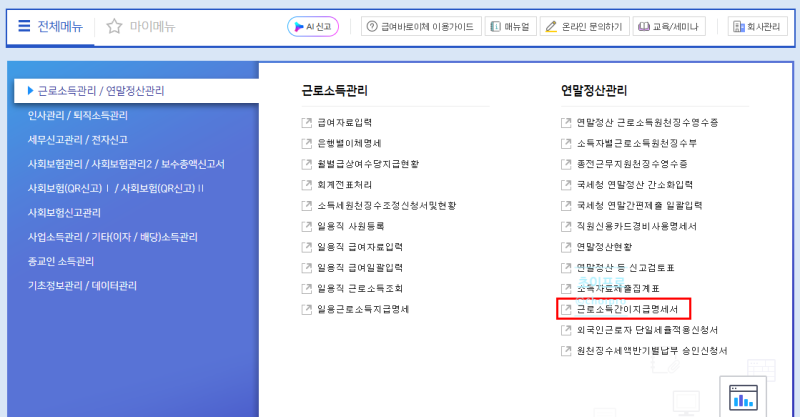Click new-window icon beside 직원신용카드경비사용명세서
Viewport: 800px width, 417px height.
pos(566,226)
